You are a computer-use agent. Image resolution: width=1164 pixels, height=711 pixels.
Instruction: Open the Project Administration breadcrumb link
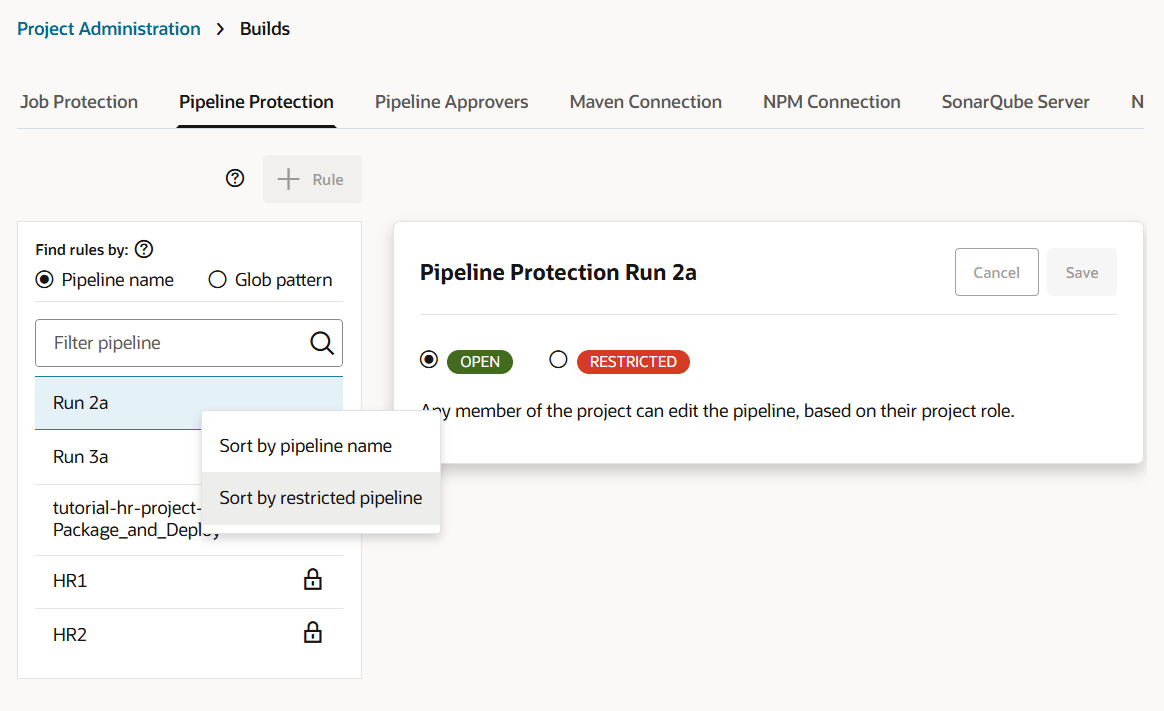click(x=109, y=29)
